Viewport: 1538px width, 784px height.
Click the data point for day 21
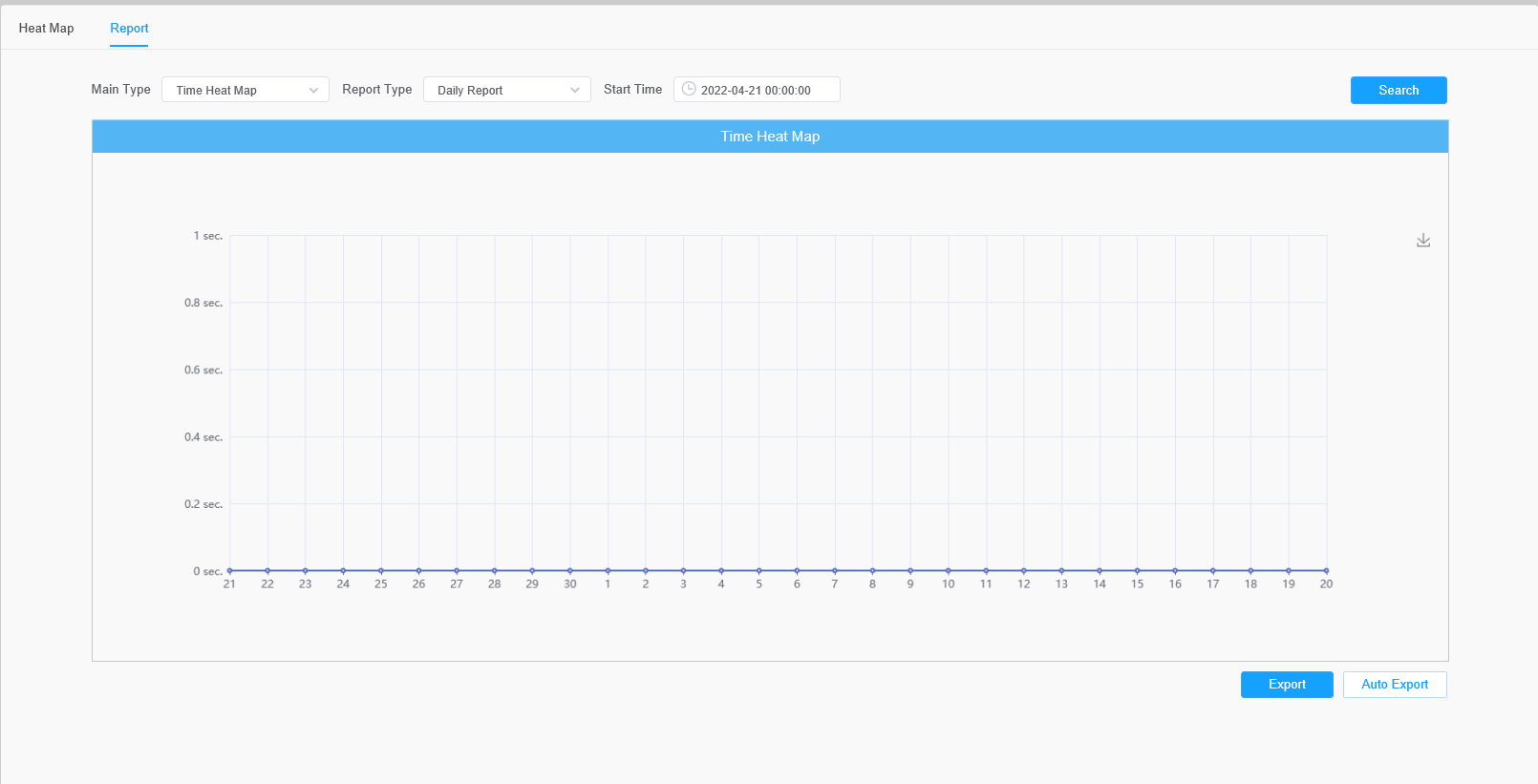point(229,571)
